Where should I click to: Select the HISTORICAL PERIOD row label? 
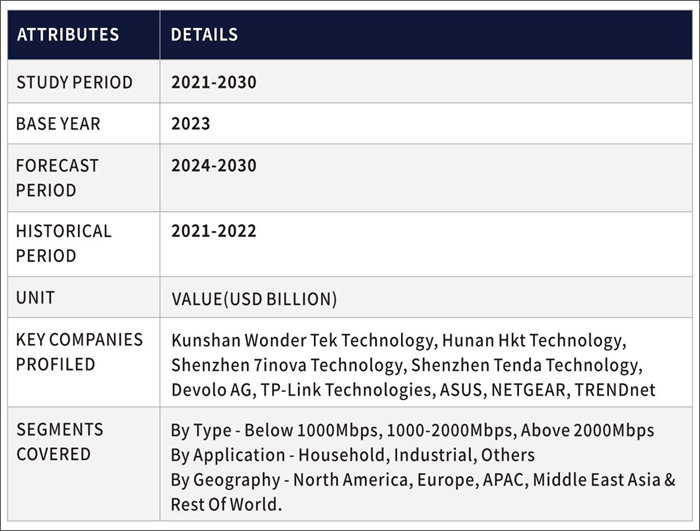click(63, 243)
